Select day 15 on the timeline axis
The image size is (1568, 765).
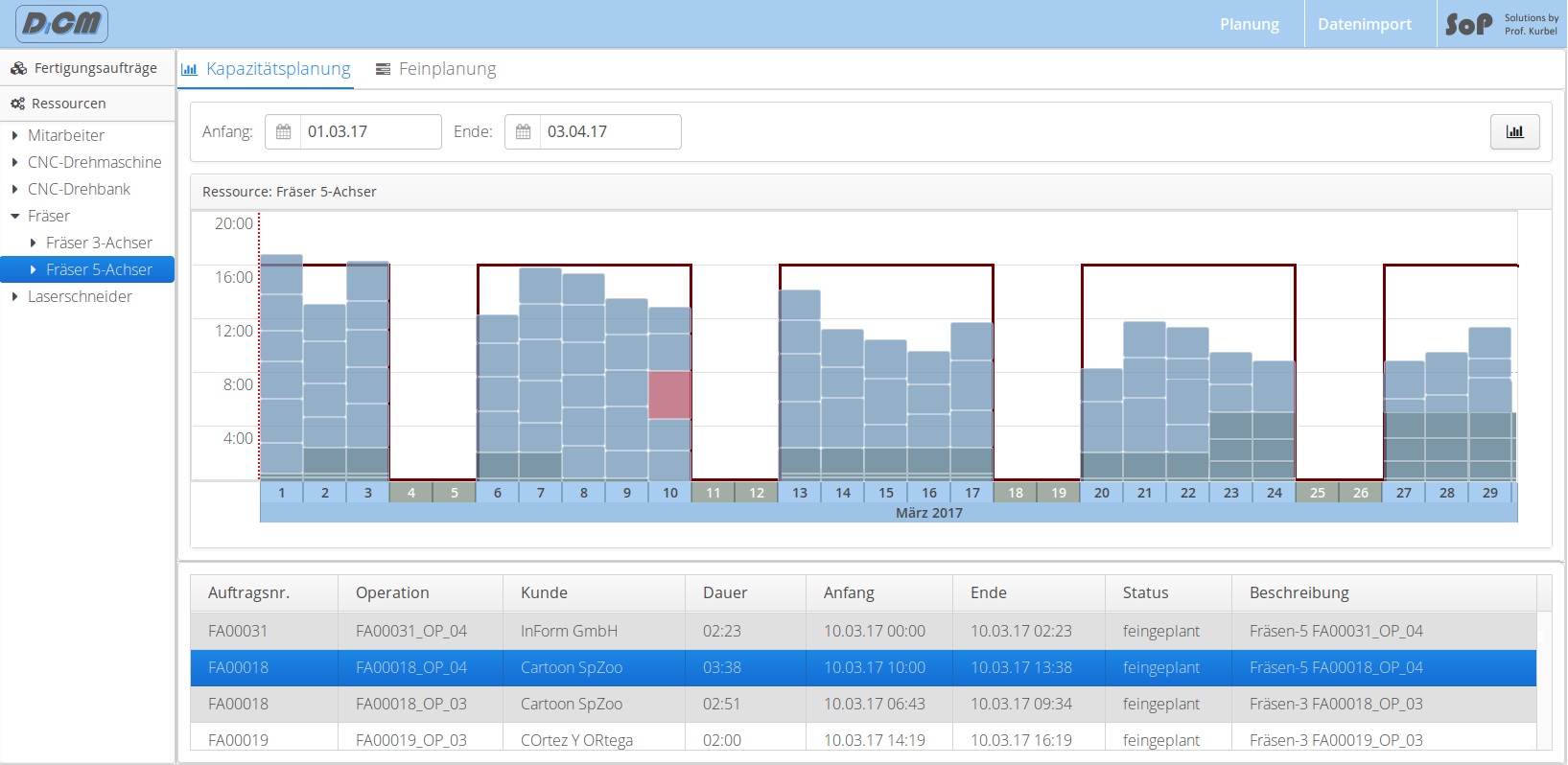pyautogui.click(x=885, y=493)
